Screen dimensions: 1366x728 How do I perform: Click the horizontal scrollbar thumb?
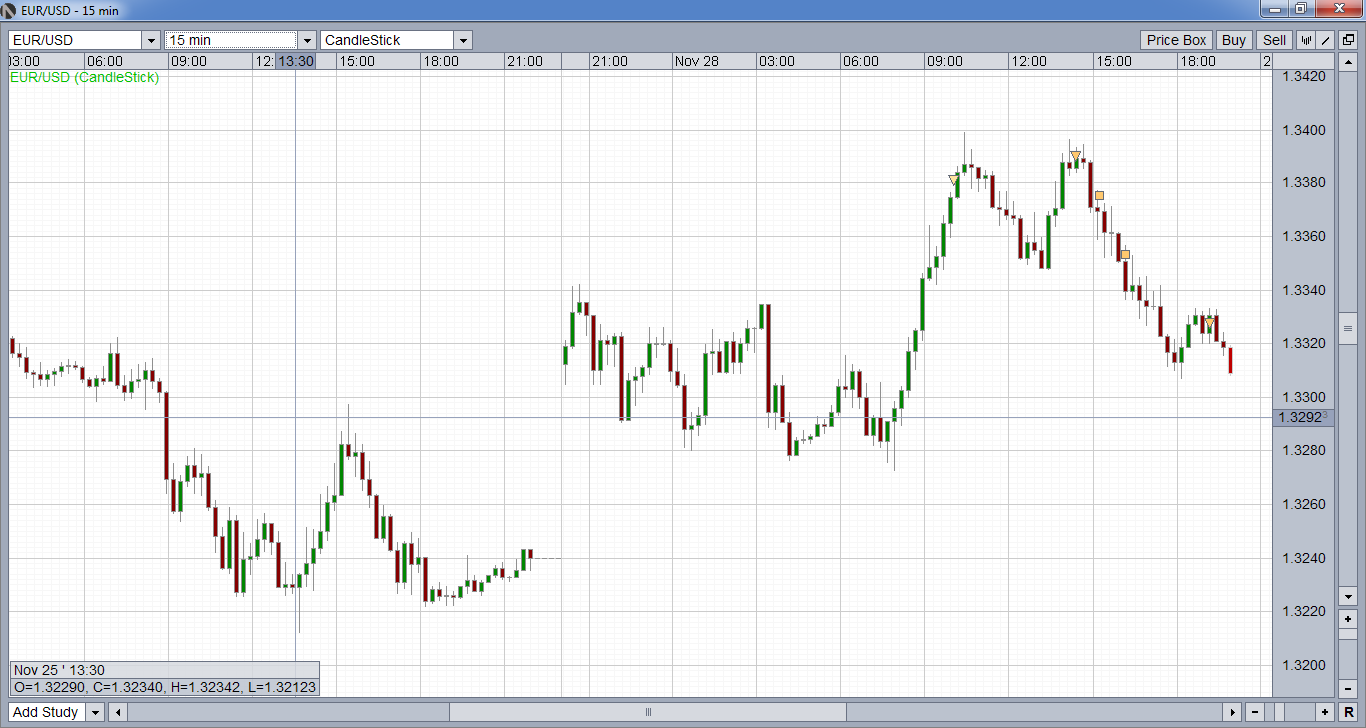pyautogui.click(x=648, y=712)
